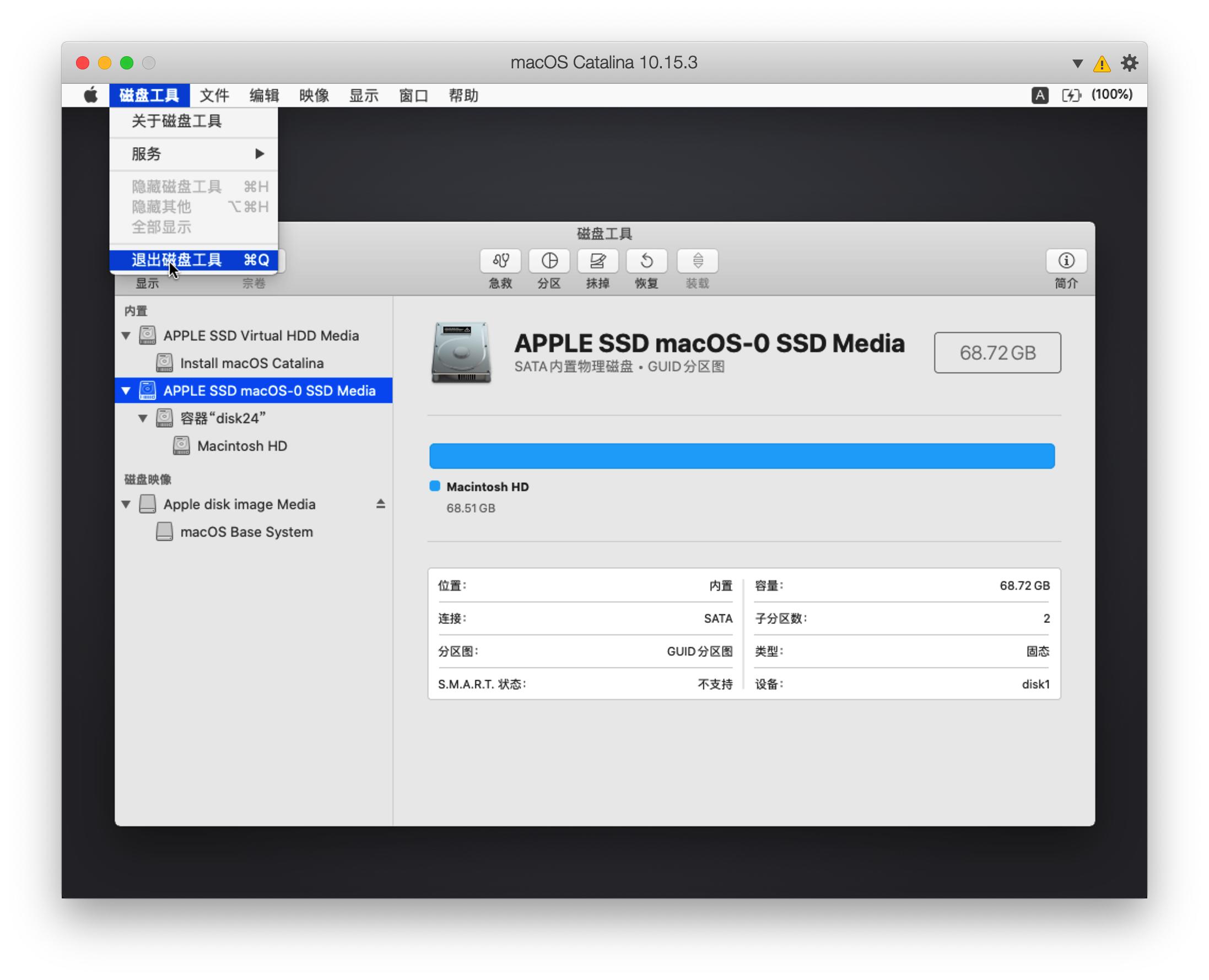1209x980 pixels.
Task: Click the Restore (恢复) toolbar icon
Action: click(646, 261)
